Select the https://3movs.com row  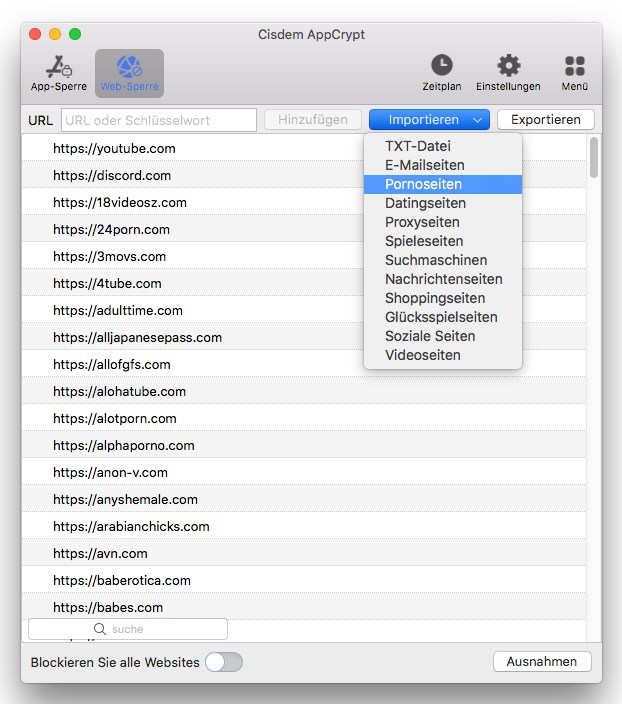coord(304,256)
